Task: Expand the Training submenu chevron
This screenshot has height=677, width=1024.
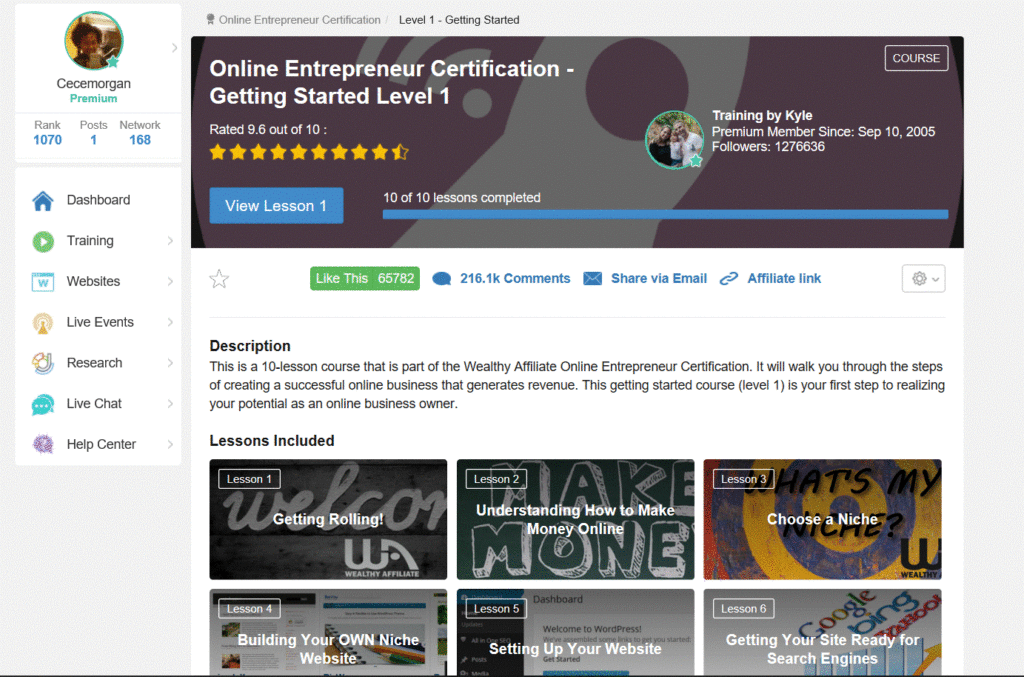Action: click(170, 241)
